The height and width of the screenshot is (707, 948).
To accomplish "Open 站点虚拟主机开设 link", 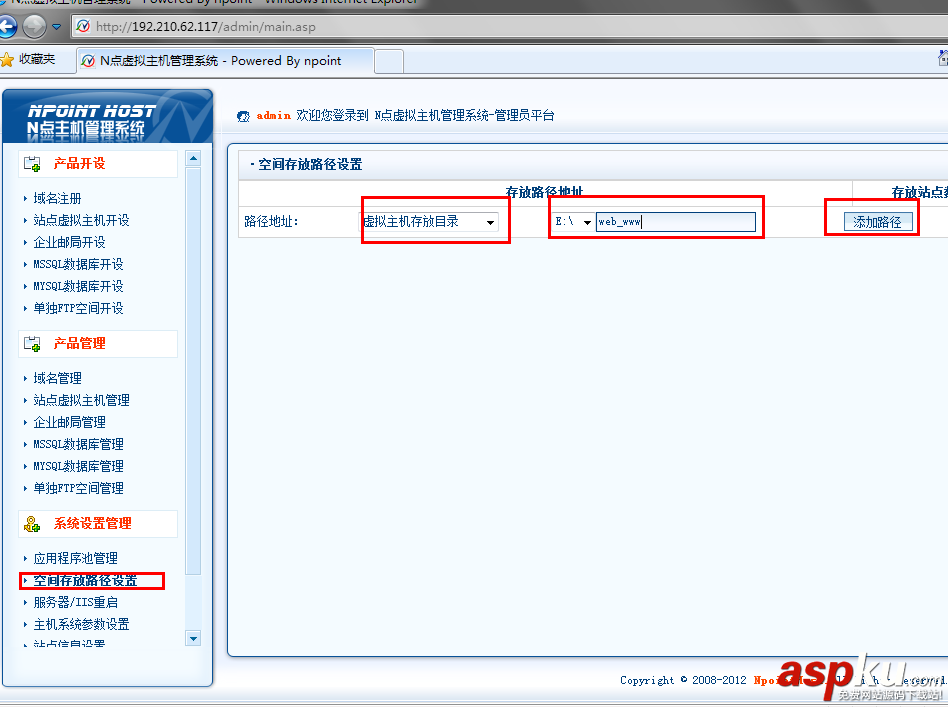I will coord(81,220).
